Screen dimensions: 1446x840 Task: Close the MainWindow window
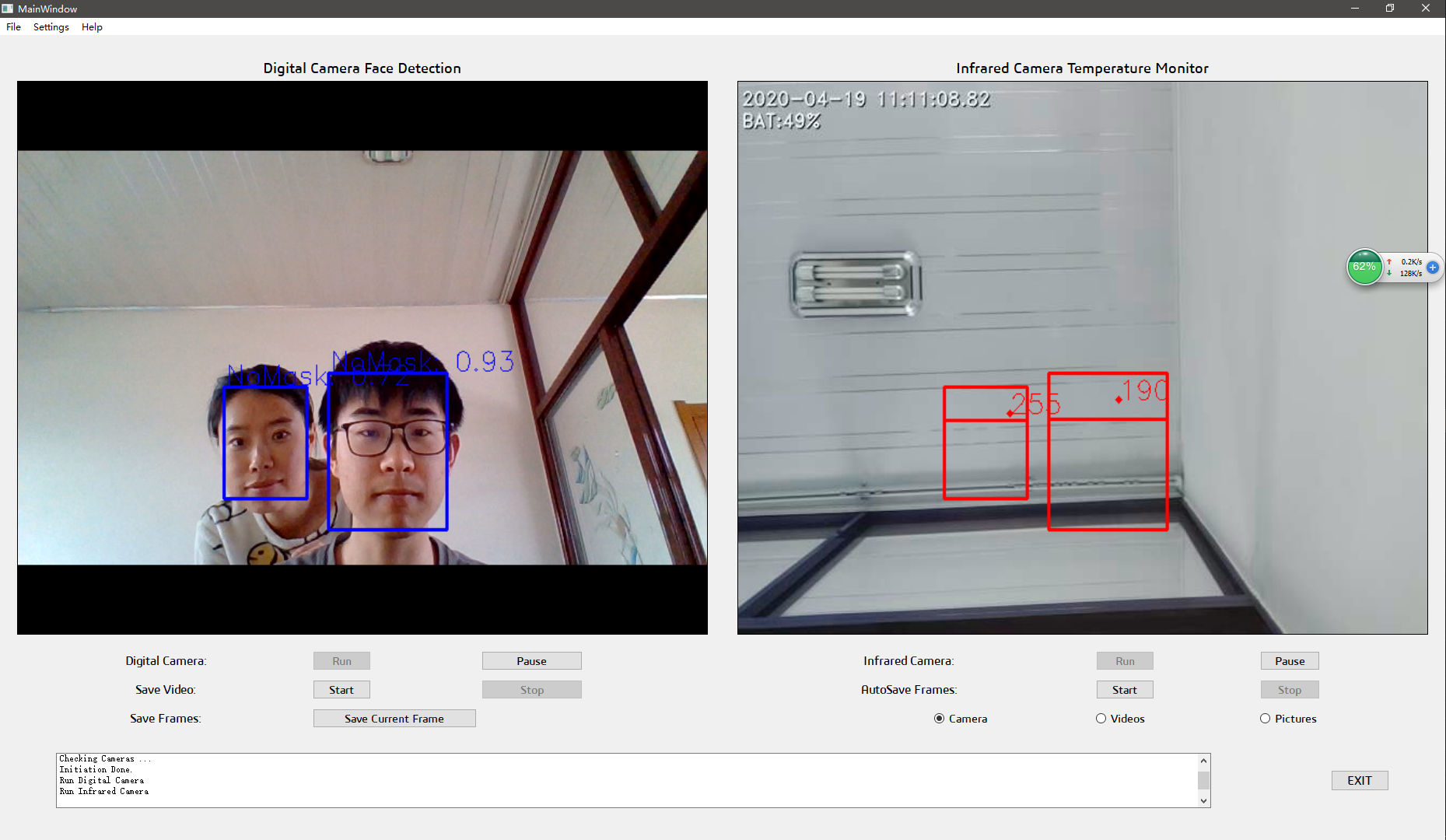[1426, 9]
